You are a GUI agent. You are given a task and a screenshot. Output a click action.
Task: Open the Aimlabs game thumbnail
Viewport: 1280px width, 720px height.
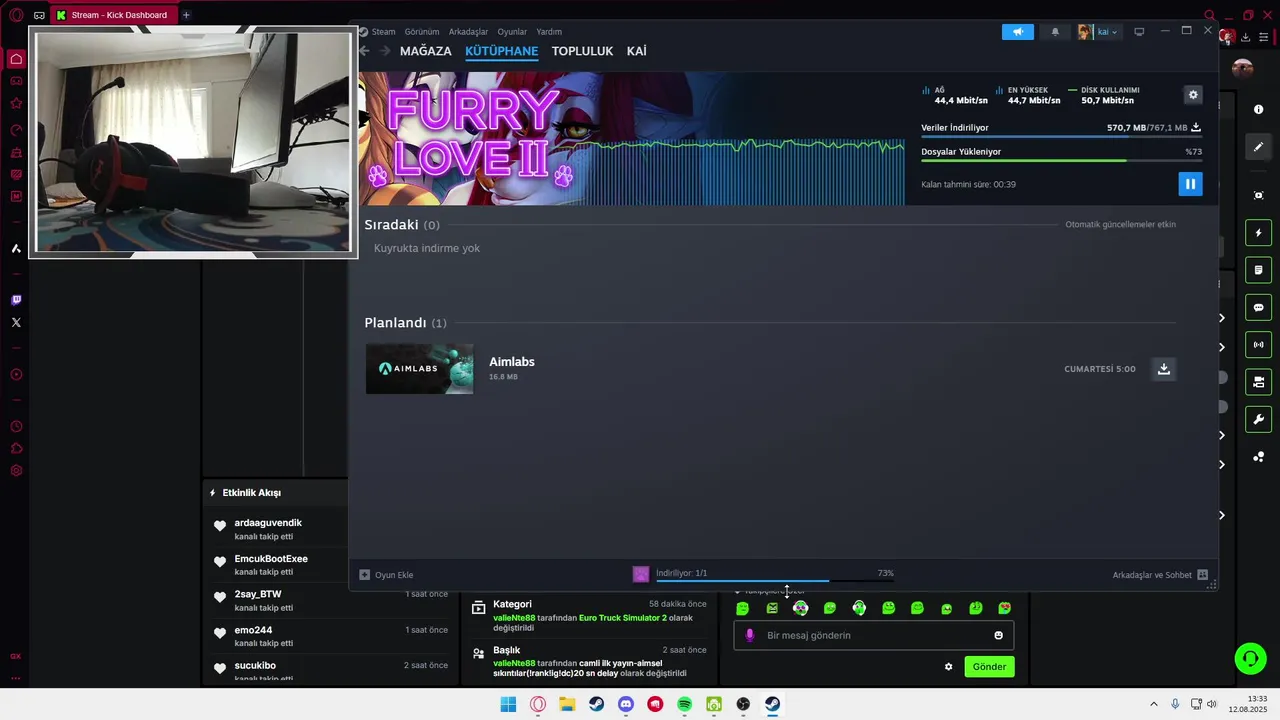point(419,369)
